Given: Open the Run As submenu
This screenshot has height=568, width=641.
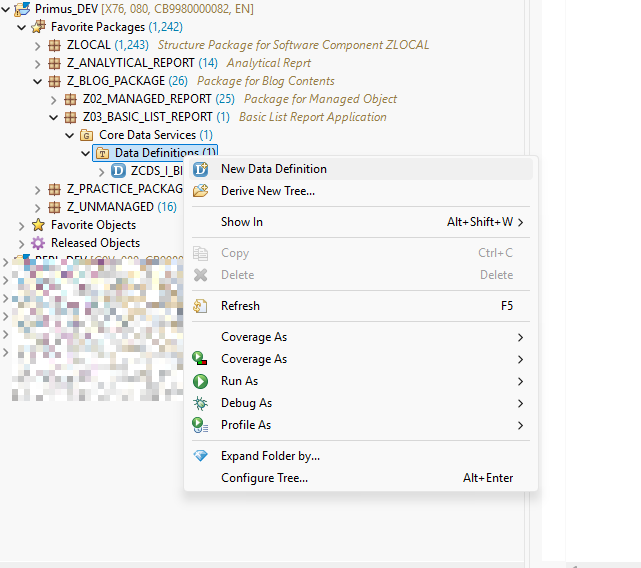Looking at the screenshot, I should tap(361, 381).
